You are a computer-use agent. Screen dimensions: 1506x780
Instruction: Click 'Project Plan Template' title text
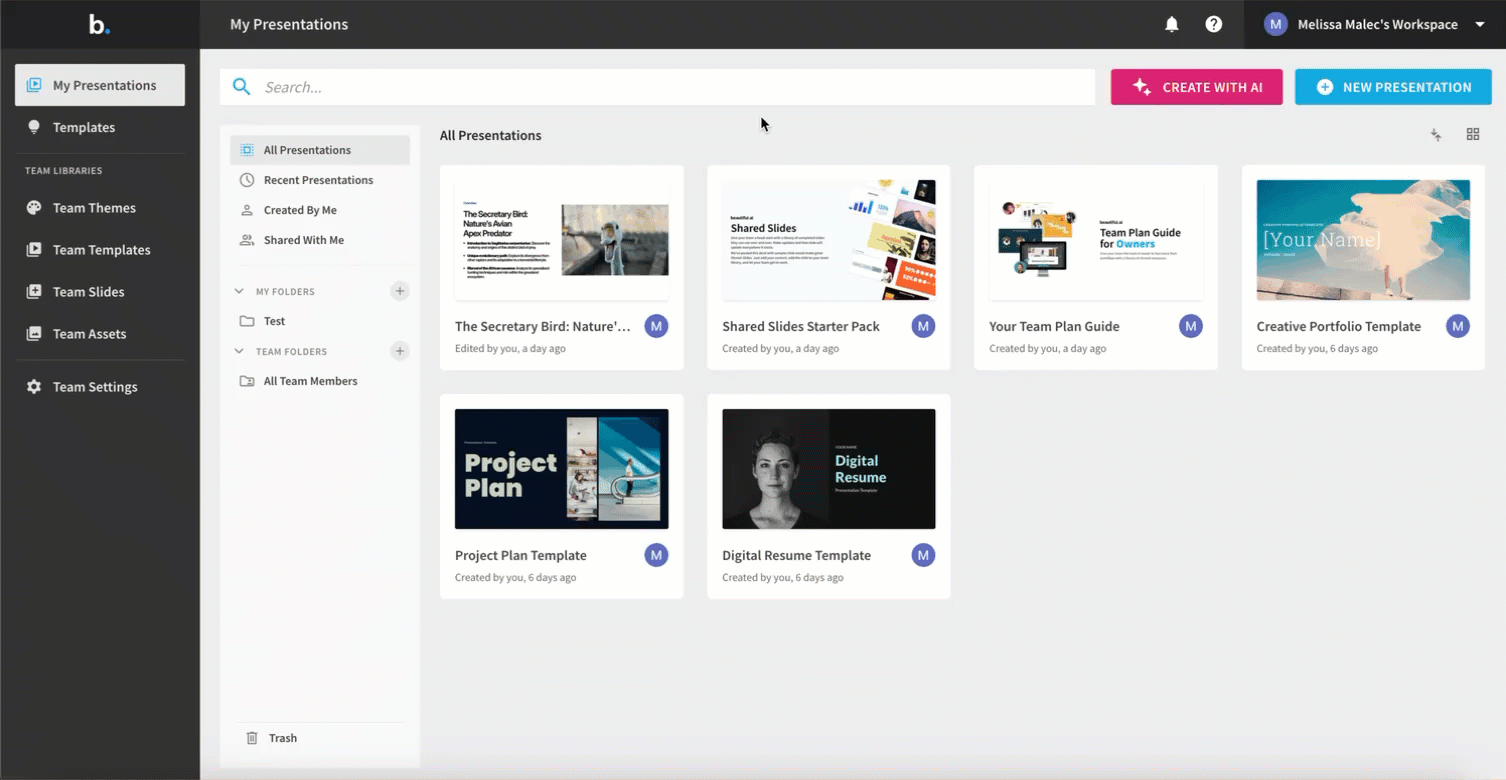pyautogui.click(x=521, y=555)
